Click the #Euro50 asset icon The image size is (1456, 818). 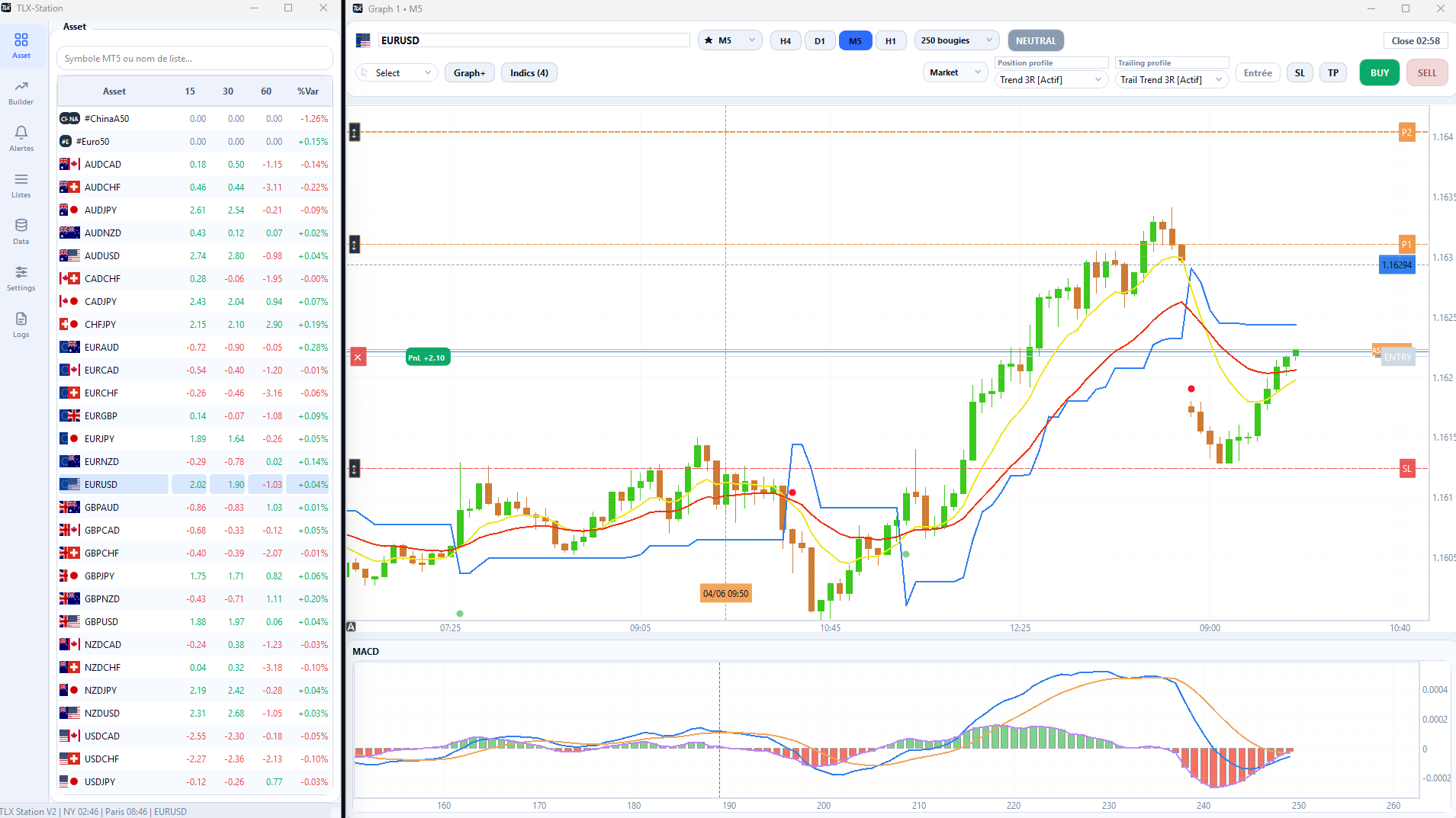pos(66,142)
